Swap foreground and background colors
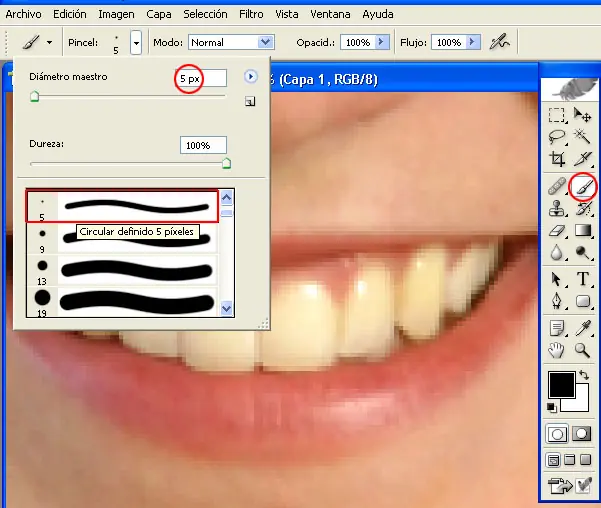Screen dimensions: 601x508 [x=583, y=375]
